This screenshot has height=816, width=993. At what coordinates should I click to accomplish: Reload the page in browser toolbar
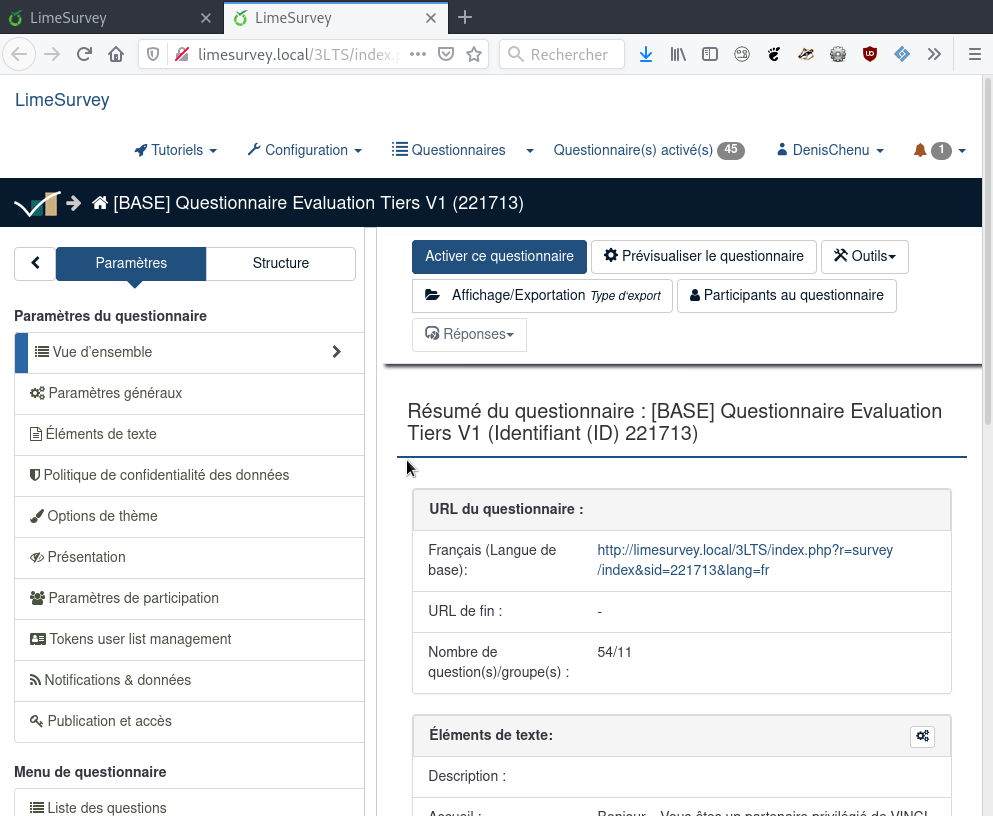pyautogui.click(x=84, y=54)
